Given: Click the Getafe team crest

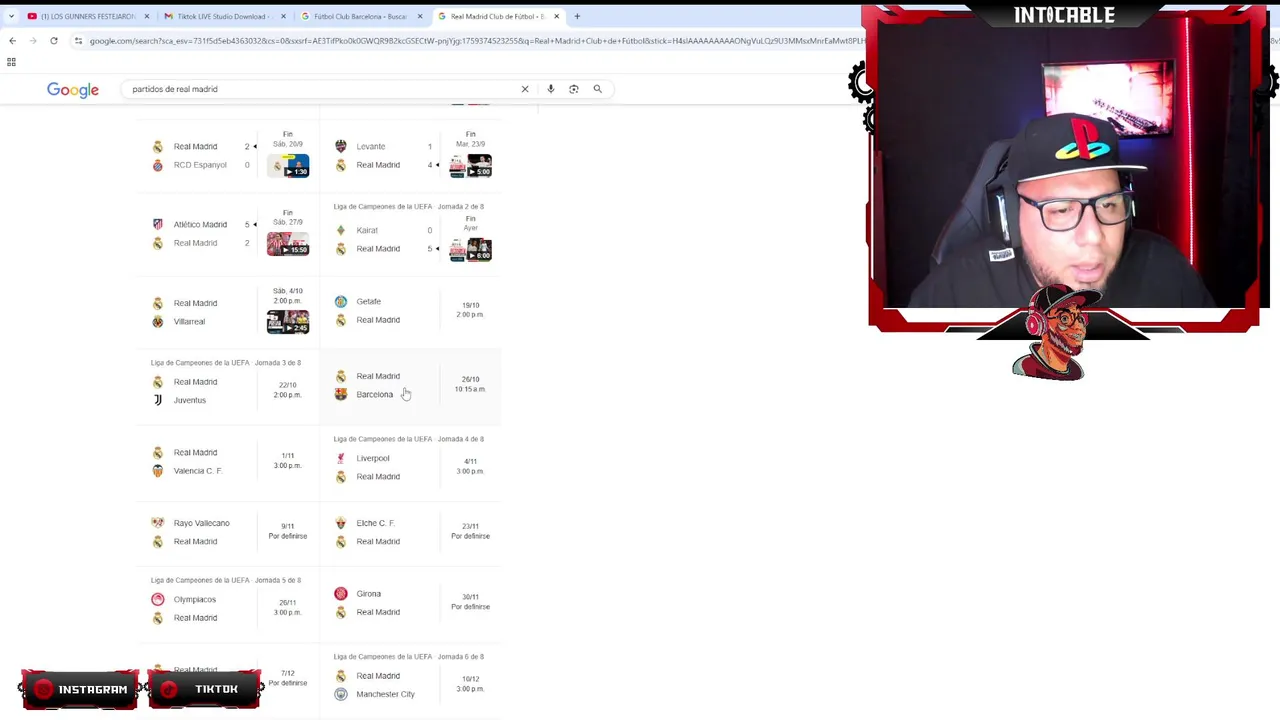Looking at the screenshot, I should pyautogui.click(x=341, y=301).
